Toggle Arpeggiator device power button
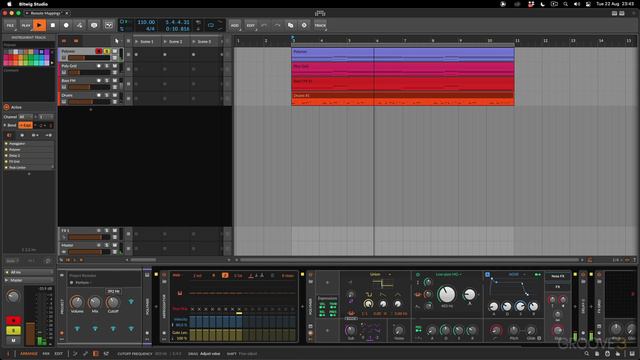This screenshot has height=360, width=640. 164,276
